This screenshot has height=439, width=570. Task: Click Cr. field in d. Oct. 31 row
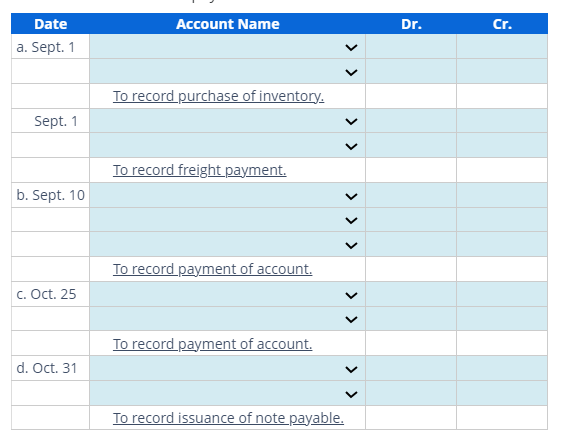point(502,368)
